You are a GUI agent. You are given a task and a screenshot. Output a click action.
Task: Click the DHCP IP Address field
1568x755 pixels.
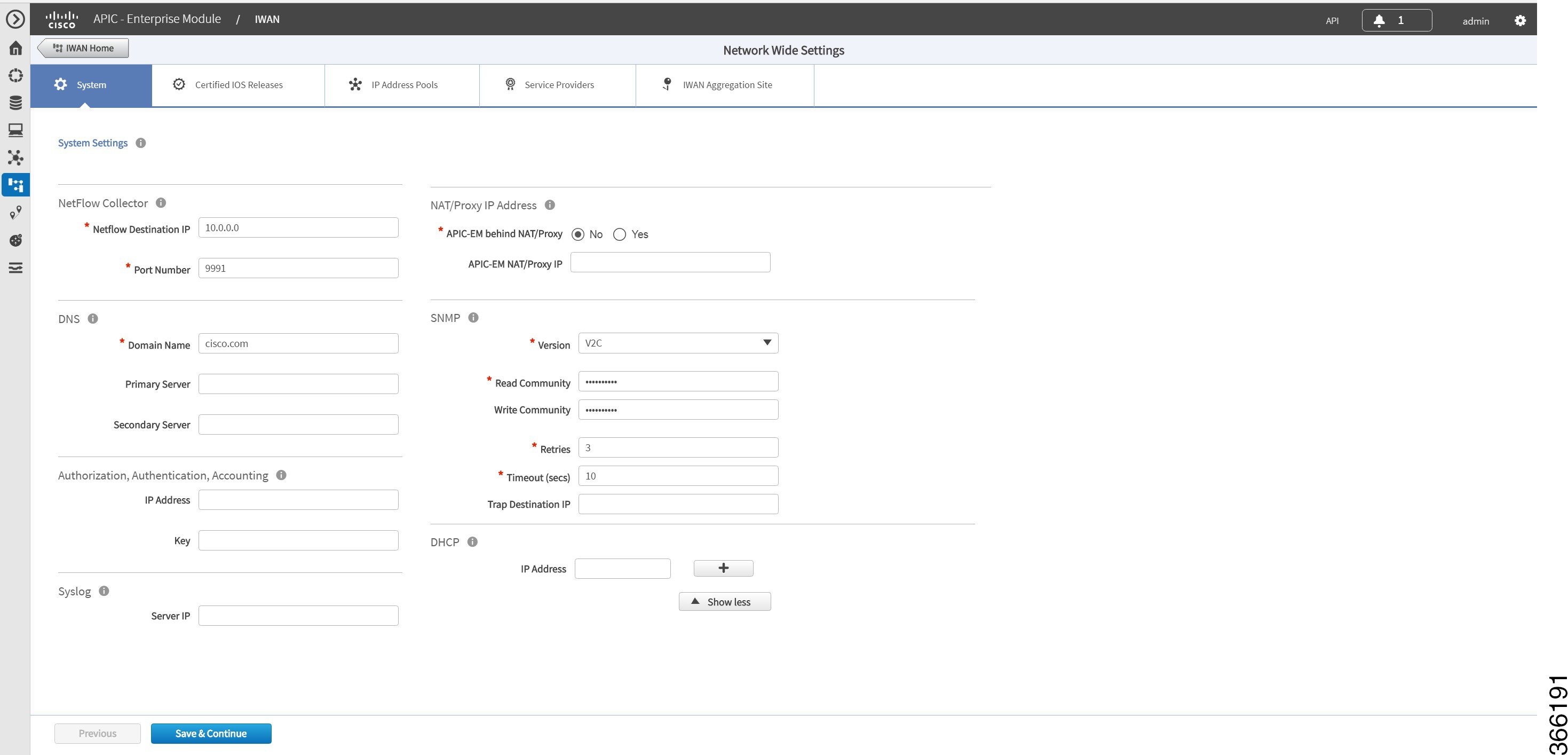click(x=623, y=569)
